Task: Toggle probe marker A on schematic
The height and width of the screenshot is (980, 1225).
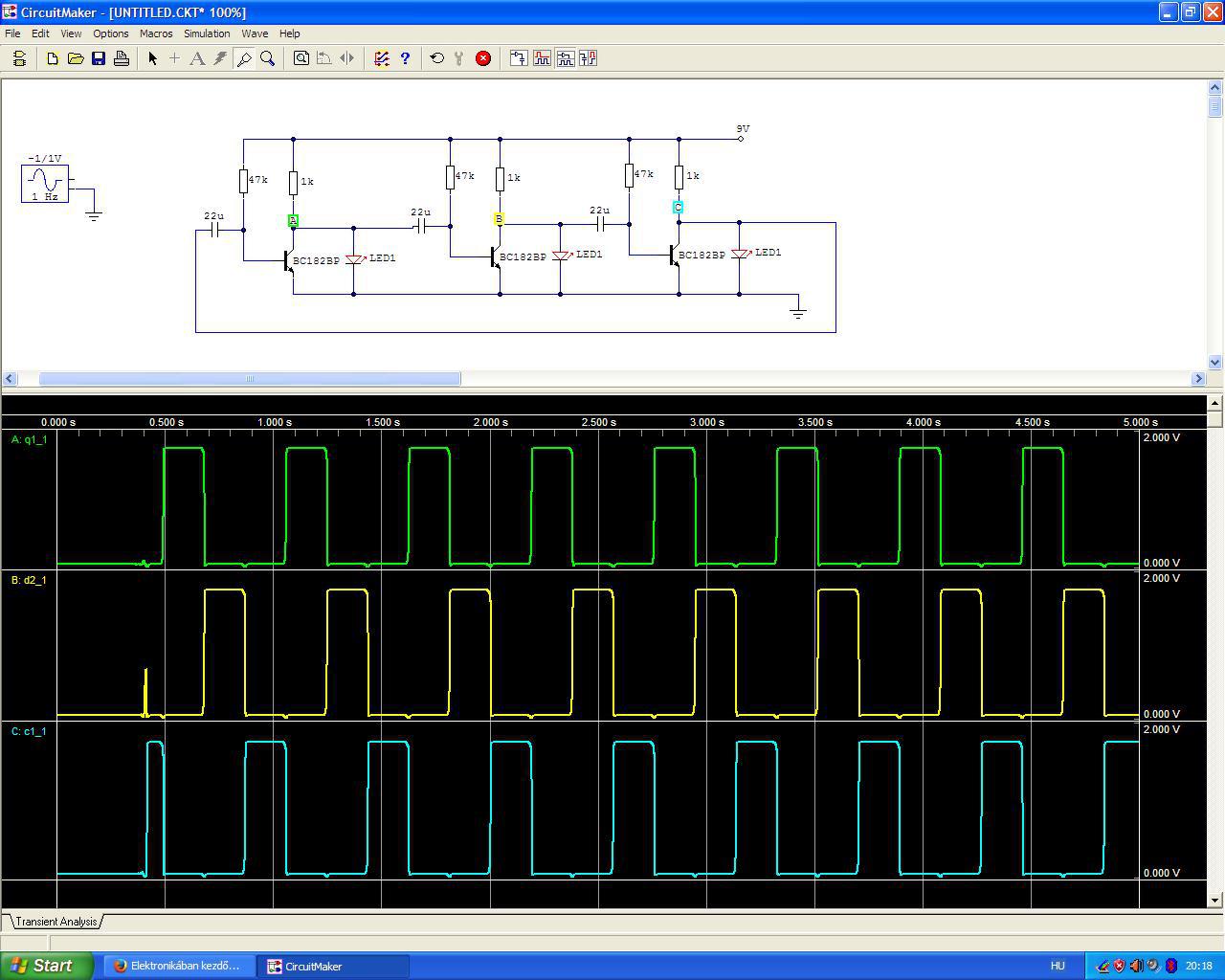Action: pyautogui.click(x=293, y=220)
